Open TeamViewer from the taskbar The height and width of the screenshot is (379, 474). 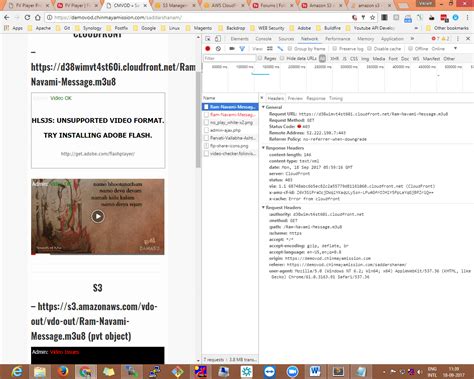(269, 372)
